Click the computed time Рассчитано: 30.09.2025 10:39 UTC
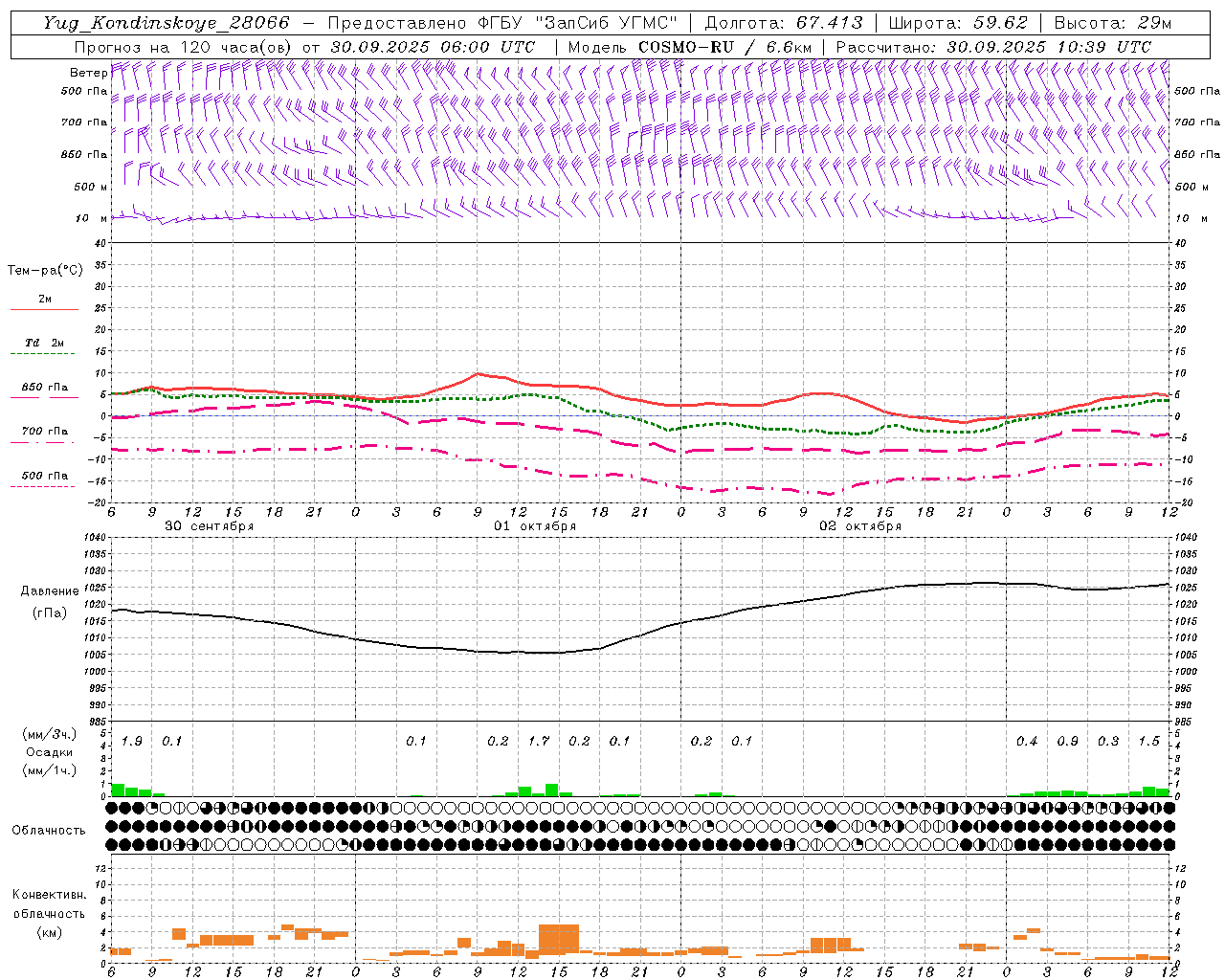The image size is (1225, 980). click(993, 47)
